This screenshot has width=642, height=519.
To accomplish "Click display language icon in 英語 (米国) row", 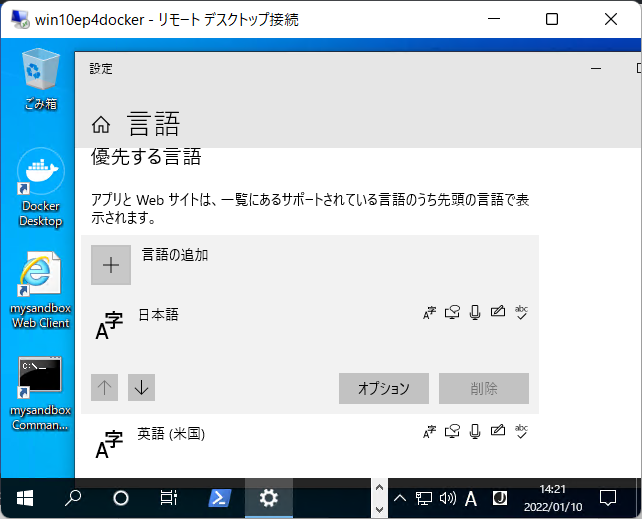I will point(430,432).
